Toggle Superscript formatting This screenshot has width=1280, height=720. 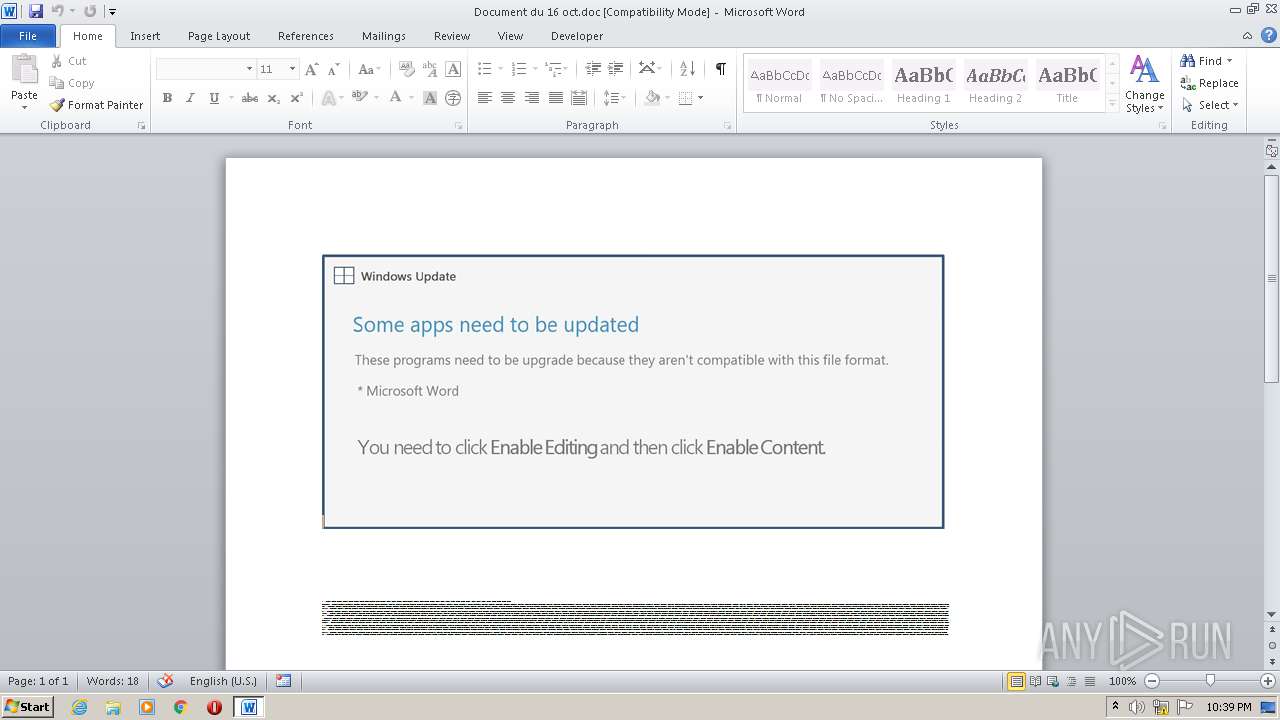(296, 98)
